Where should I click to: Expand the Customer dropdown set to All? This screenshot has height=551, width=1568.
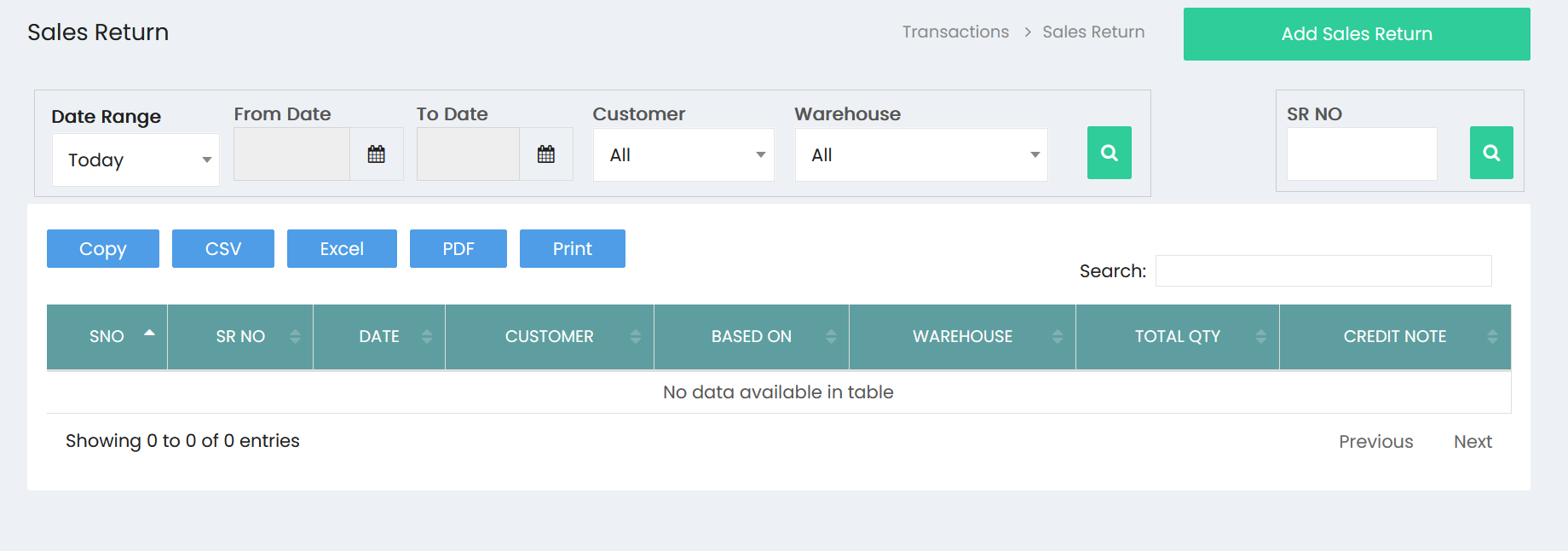683,155
